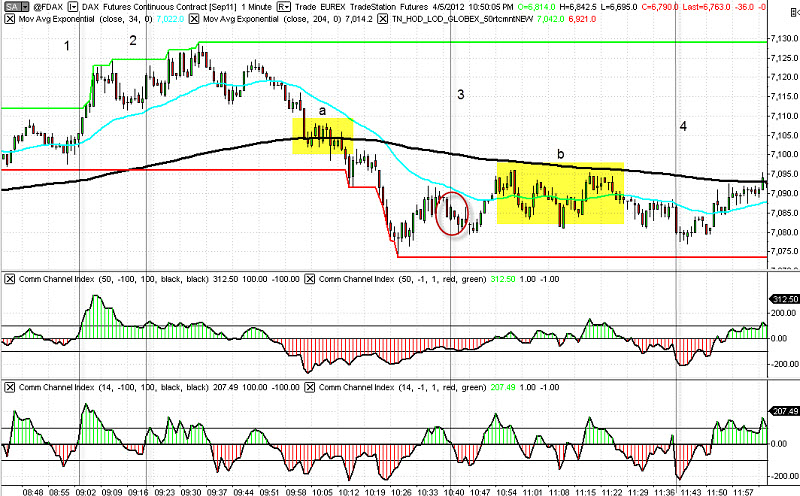Click the H=6,842.5 high value
Screen dimensions: 800x496
[579, 7]
